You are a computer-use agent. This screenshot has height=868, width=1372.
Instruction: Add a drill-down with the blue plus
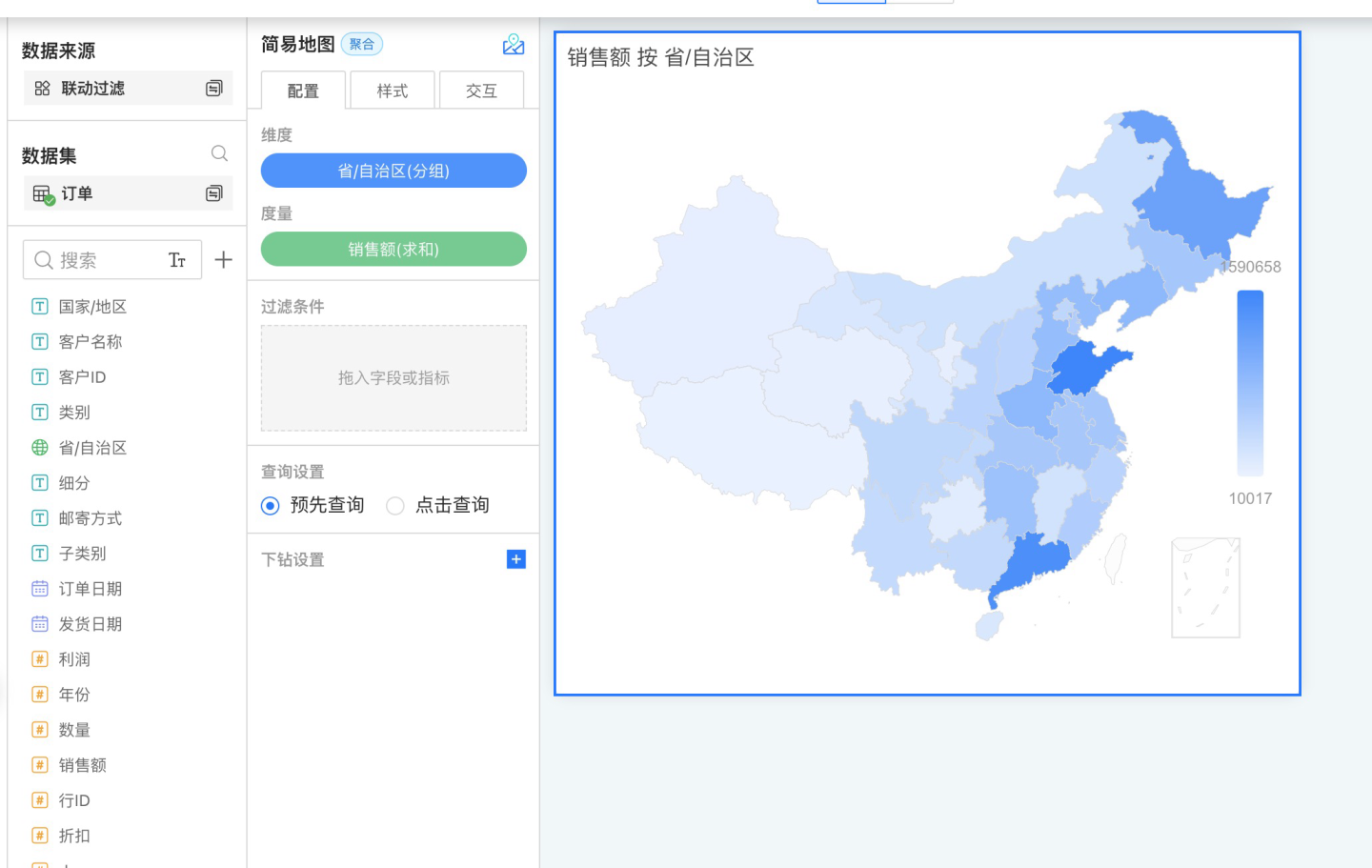pos(515,559)
